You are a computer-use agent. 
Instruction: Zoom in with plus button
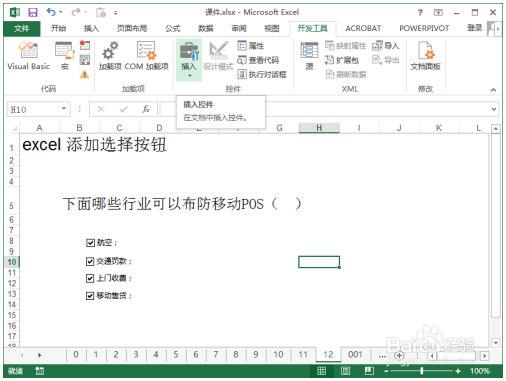458,371
